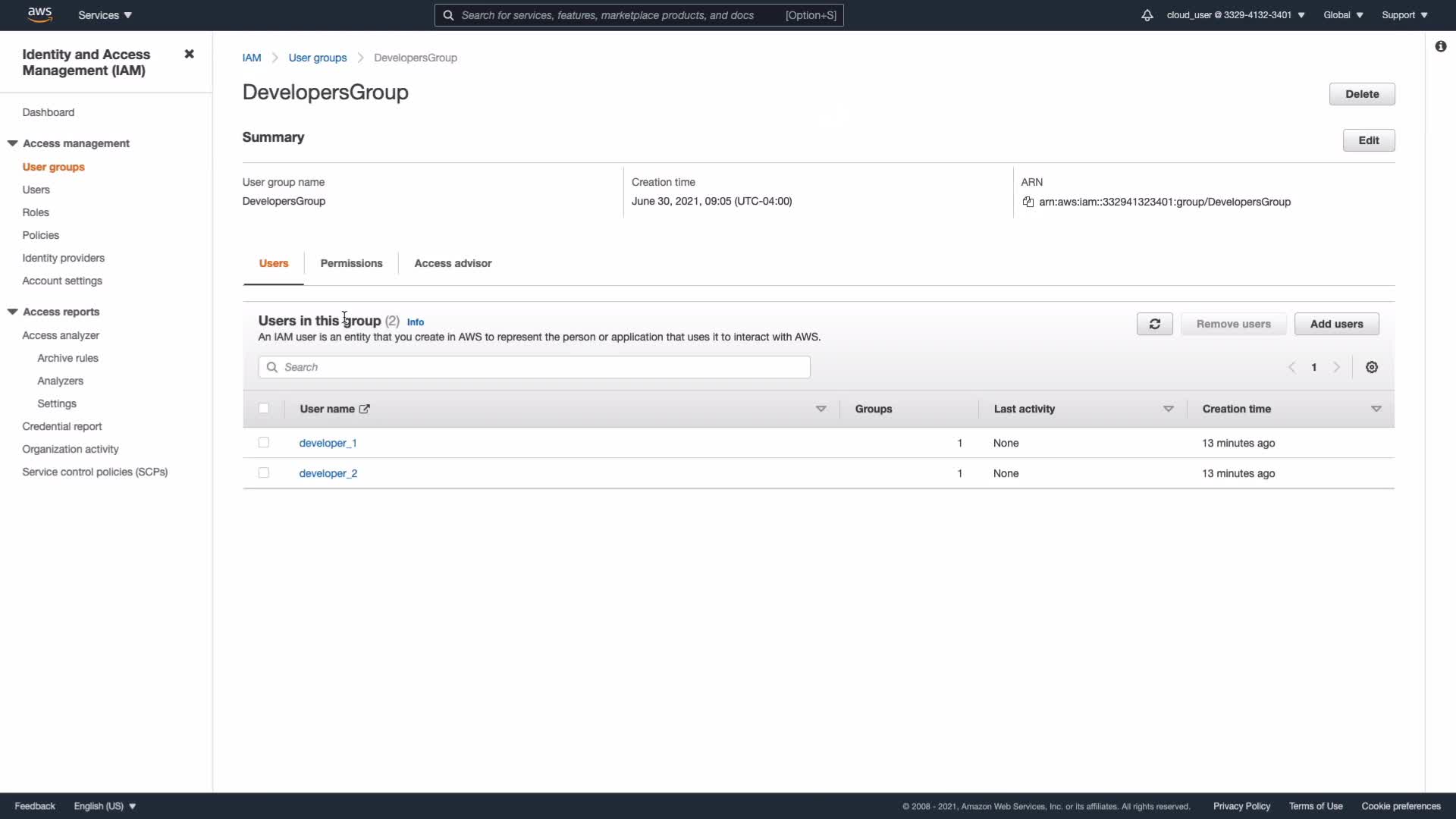Toggle the select-all users checkbox

pyautogui.click(x=264, y=409)
